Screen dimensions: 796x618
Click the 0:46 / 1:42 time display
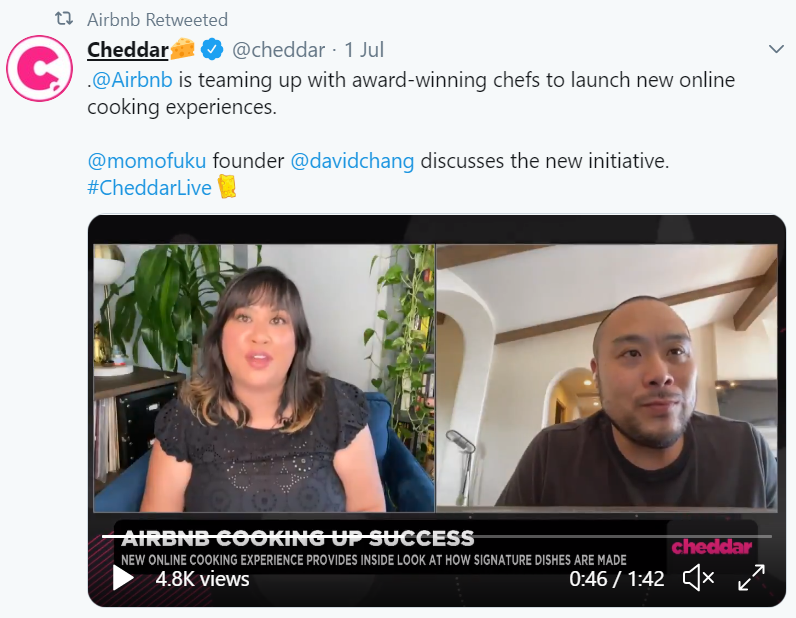point(616,579)
